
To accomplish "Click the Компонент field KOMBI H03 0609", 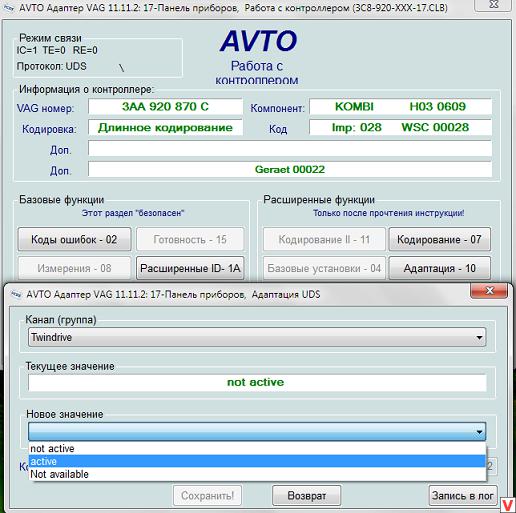I will 400,107.
